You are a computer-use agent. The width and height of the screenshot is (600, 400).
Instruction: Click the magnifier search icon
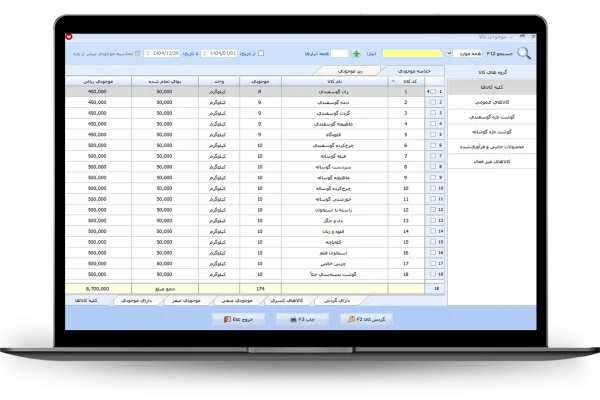(x=524, y=54)
